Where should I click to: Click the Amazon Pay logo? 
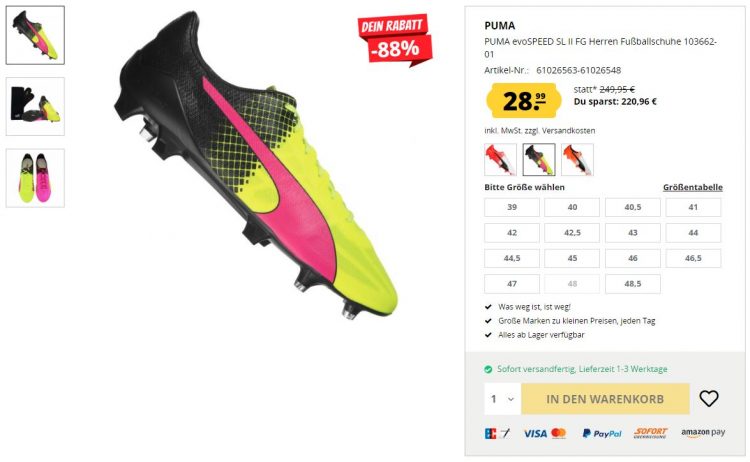click(x=703, y=432)
